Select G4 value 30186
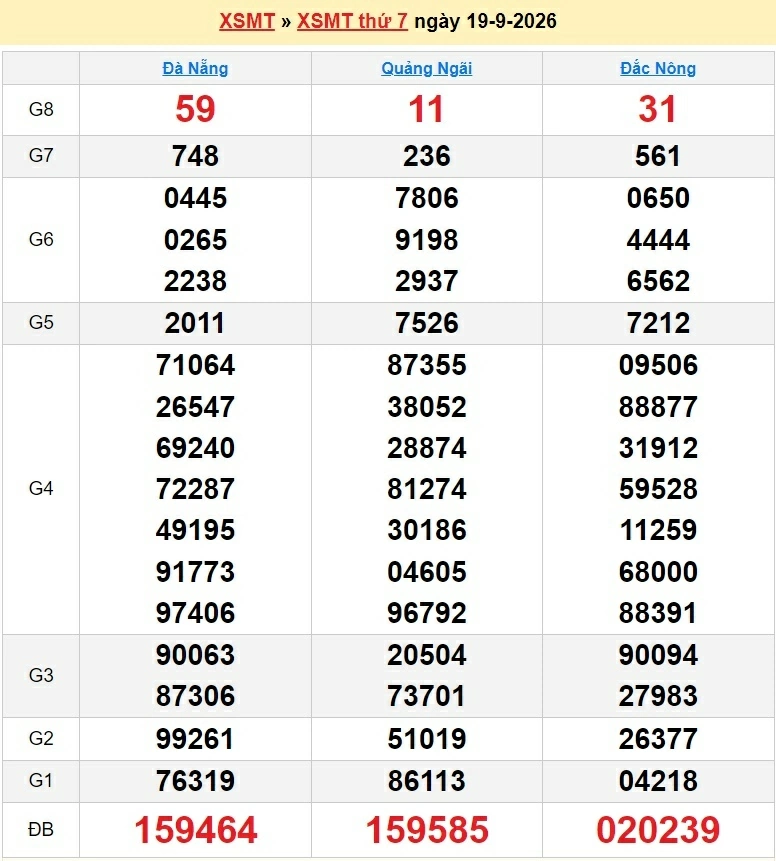Image resolution: width=776 pixels, height=861 pixels. [427, 530]
